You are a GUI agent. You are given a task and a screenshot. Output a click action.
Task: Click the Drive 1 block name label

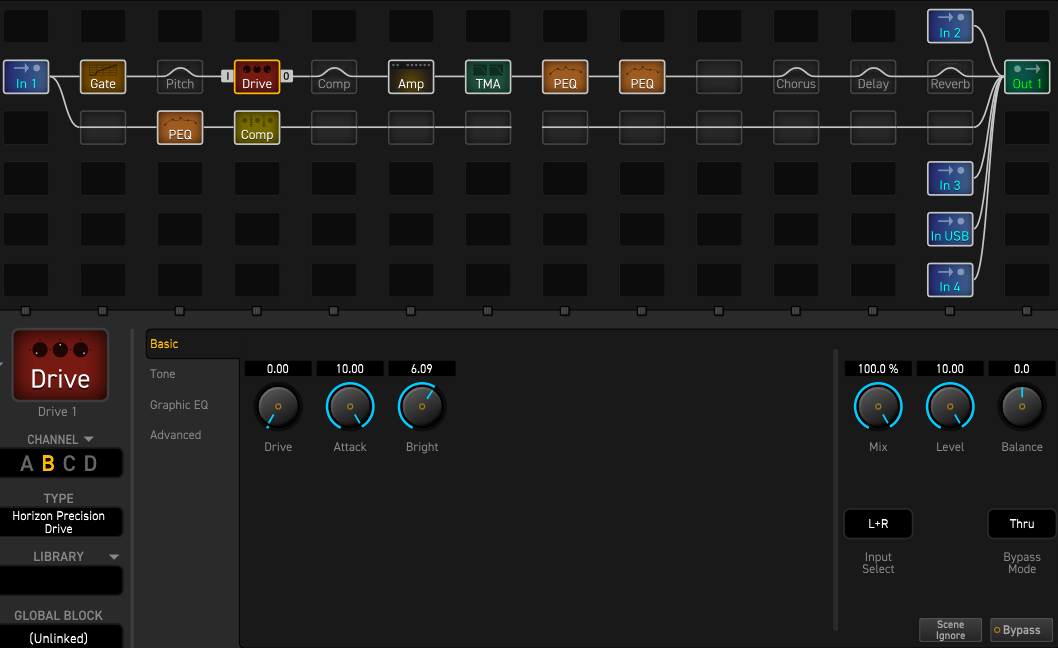pos(57,412)
